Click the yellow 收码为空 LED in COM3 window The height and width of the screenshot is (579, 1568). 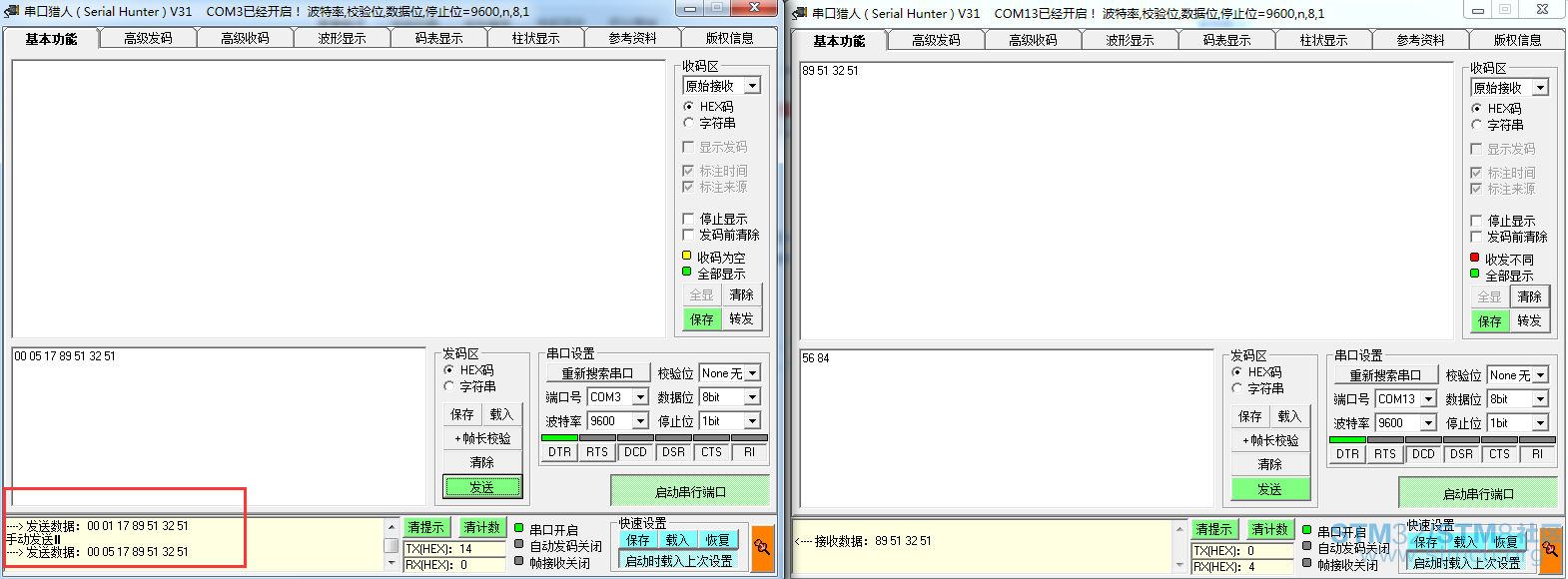click(x=687, y=256)
